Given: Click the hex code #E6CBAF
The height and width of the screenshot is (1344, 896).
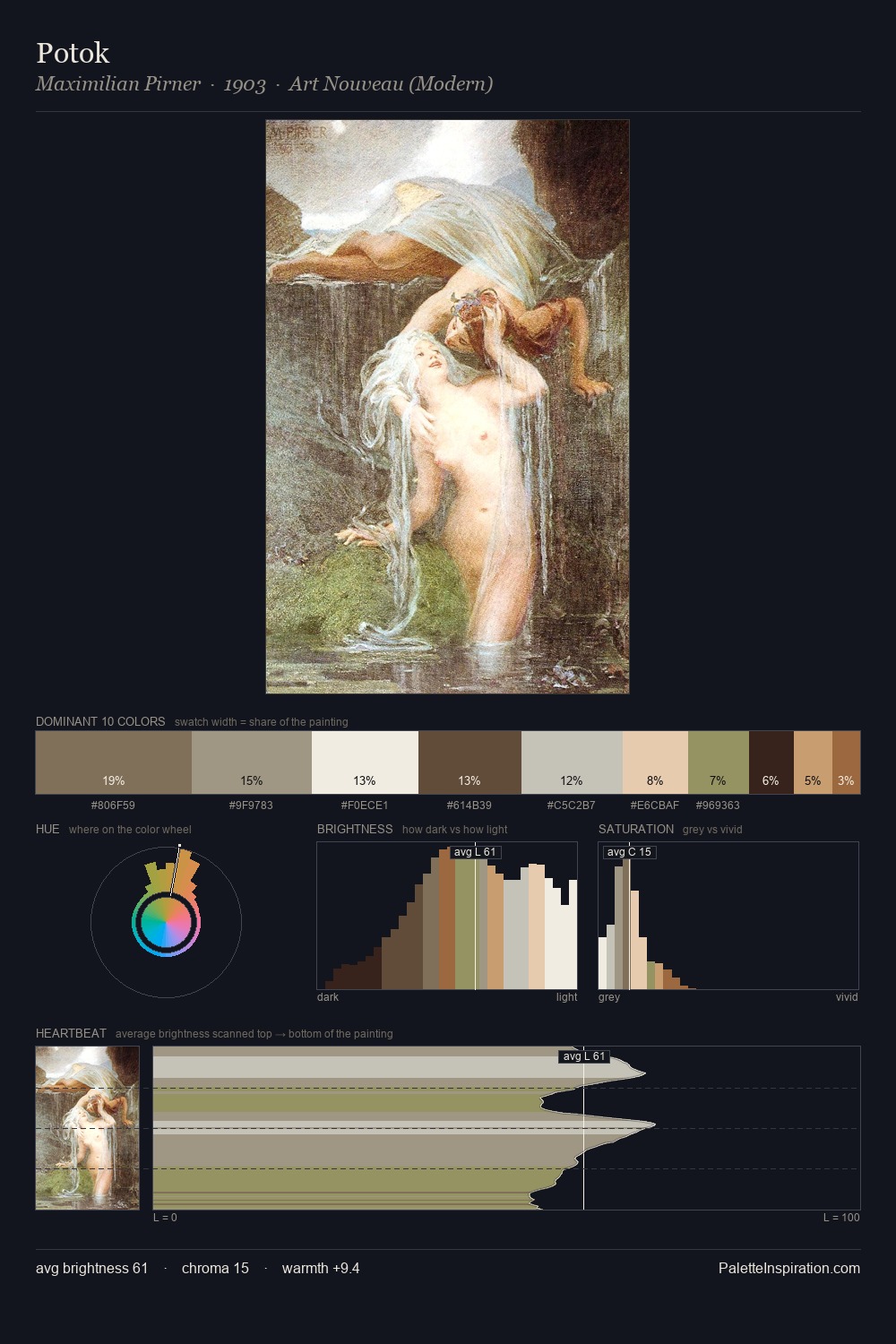Looking at the screenshot, I should coord(655,806).
